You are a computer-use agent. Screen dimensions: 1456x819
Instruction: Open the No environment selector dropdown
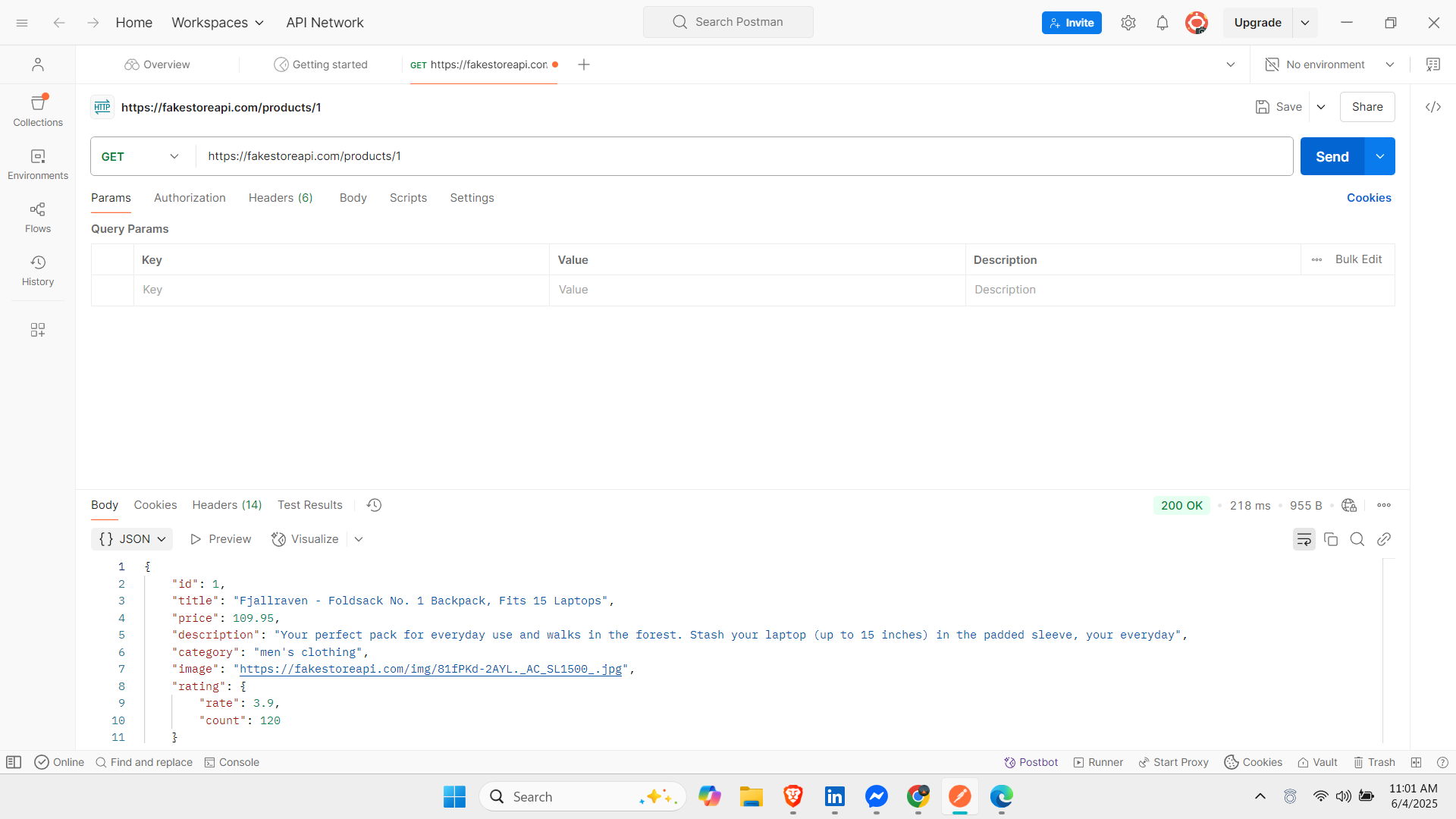coord(1329,64)
